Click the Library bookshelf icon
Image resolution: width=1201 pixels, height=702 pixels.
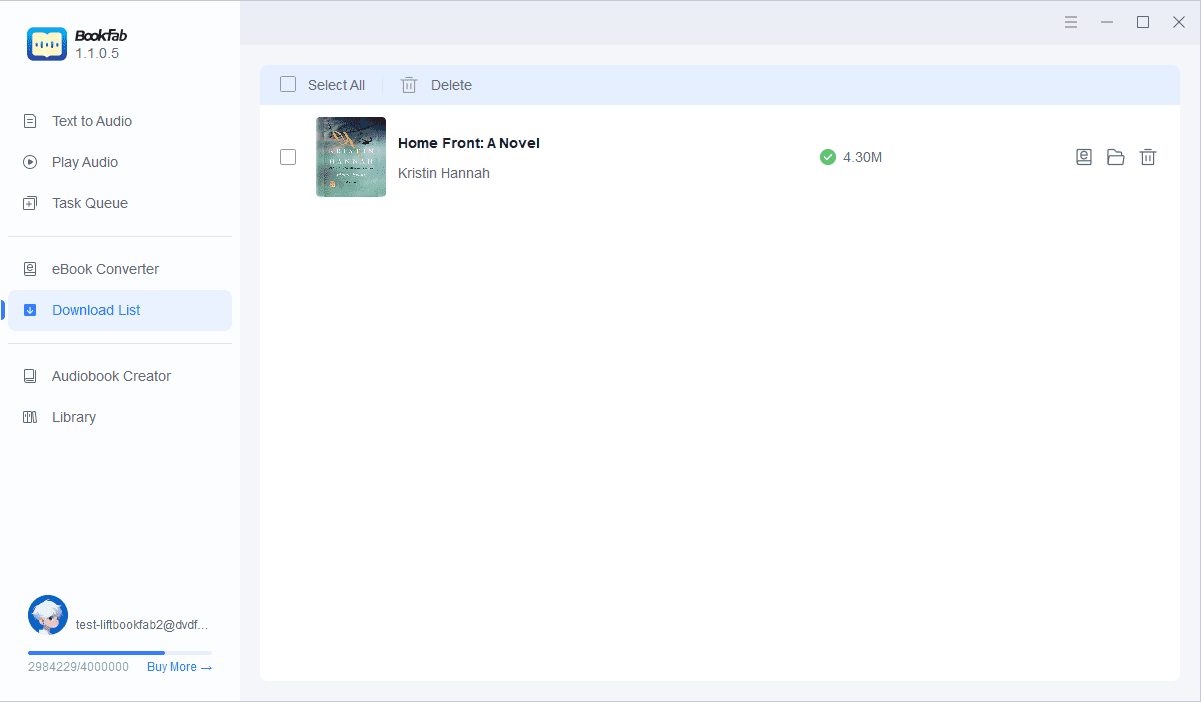[x=30, y=417]
